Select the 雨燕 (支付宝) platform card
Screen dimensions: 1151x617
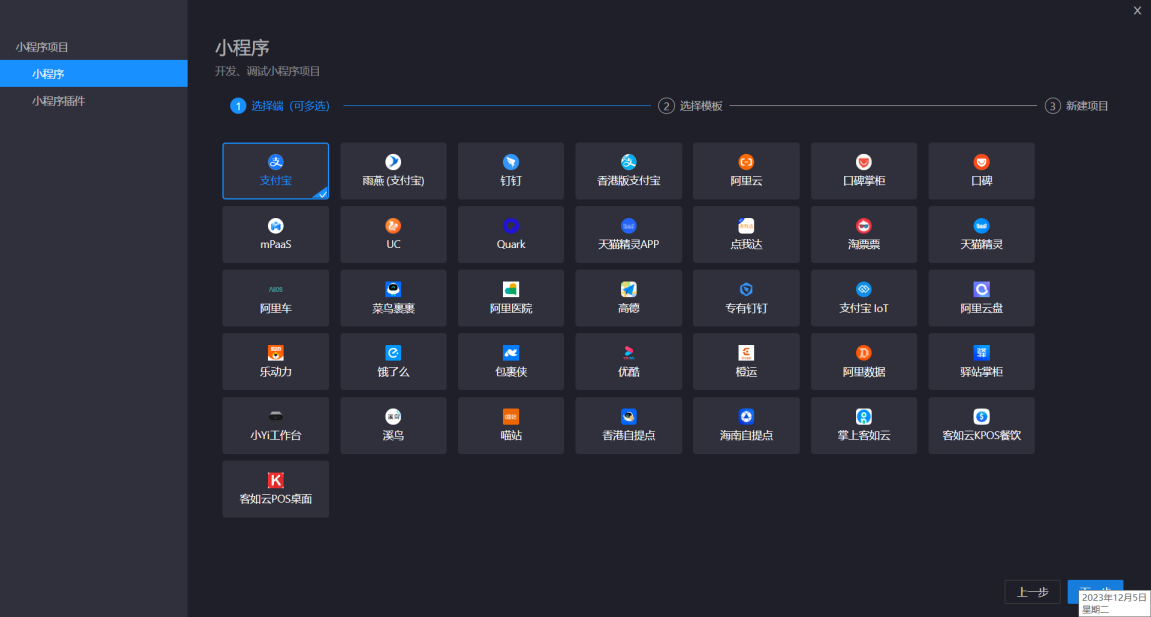393,171
